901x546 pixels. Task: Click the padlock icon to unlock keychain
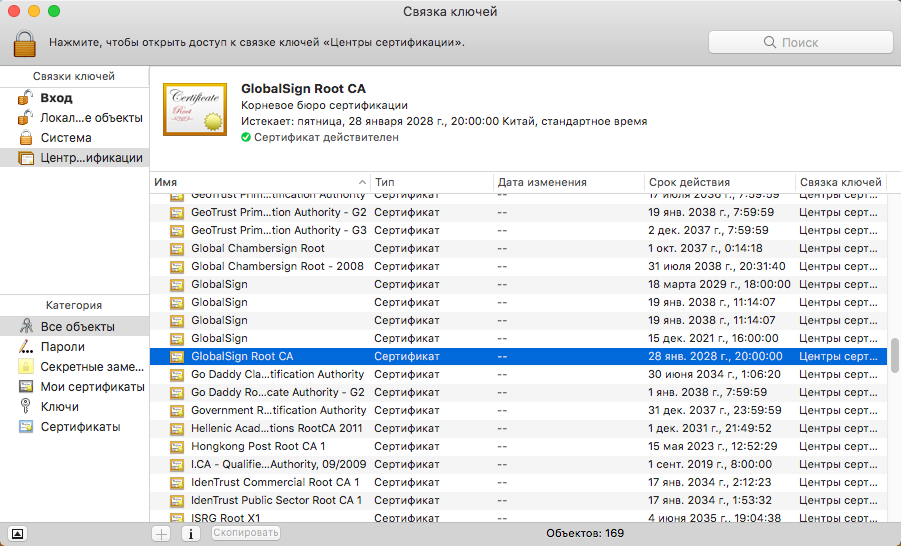25,43
